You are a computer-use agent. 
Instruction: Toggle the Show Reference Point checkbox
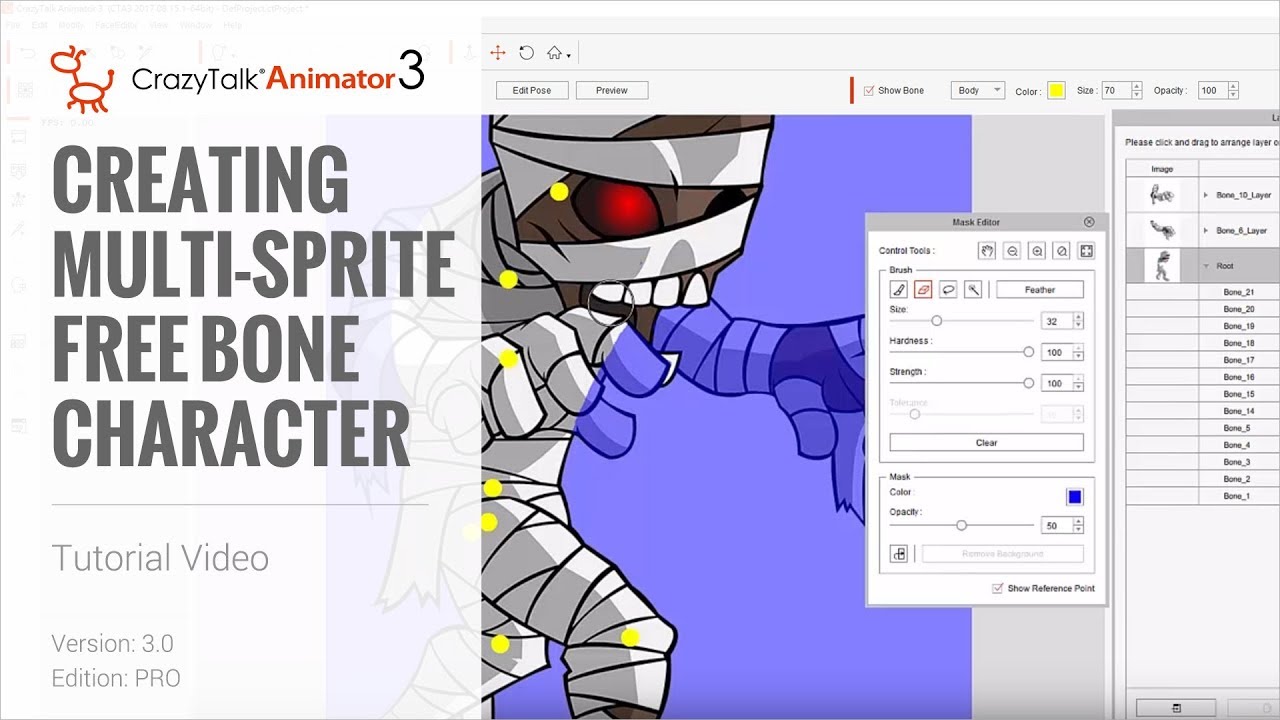pos(997,588)
